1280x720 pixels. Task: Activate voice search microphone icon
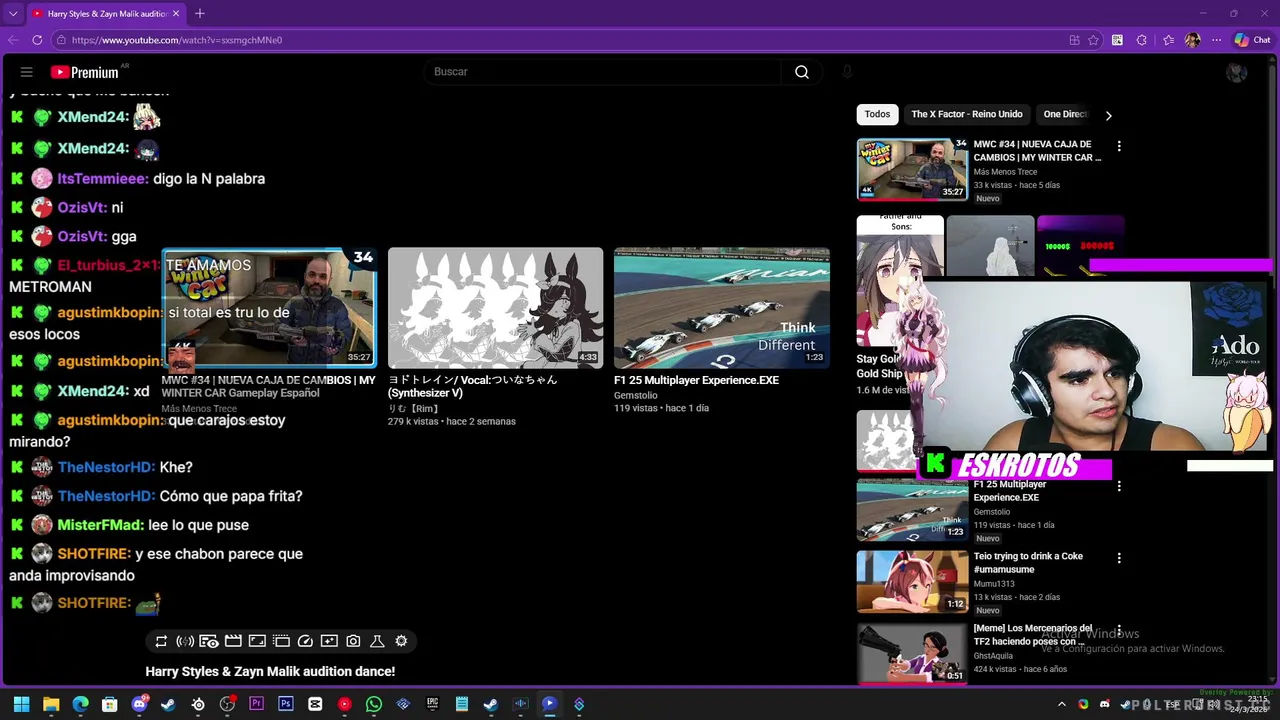847,72
